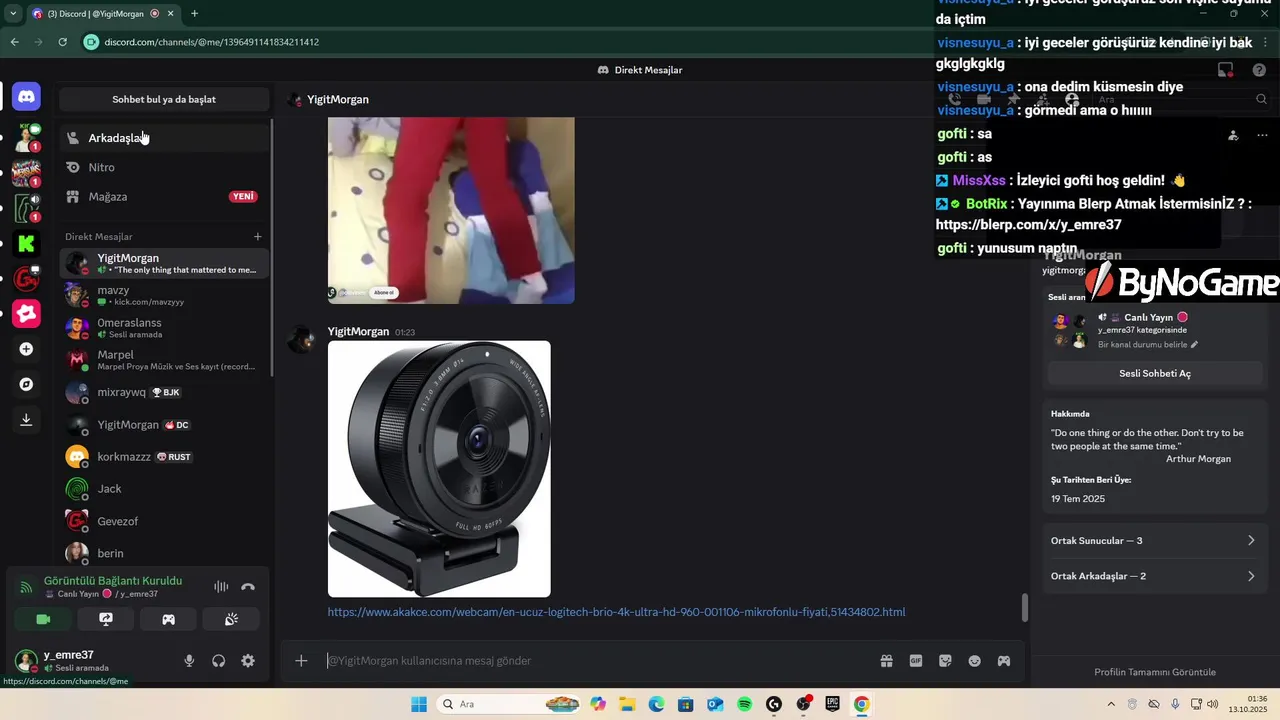Viewport: 1280px width, 720px height.
Task: Open mavzy direct message
Action: tap(163, 295)
